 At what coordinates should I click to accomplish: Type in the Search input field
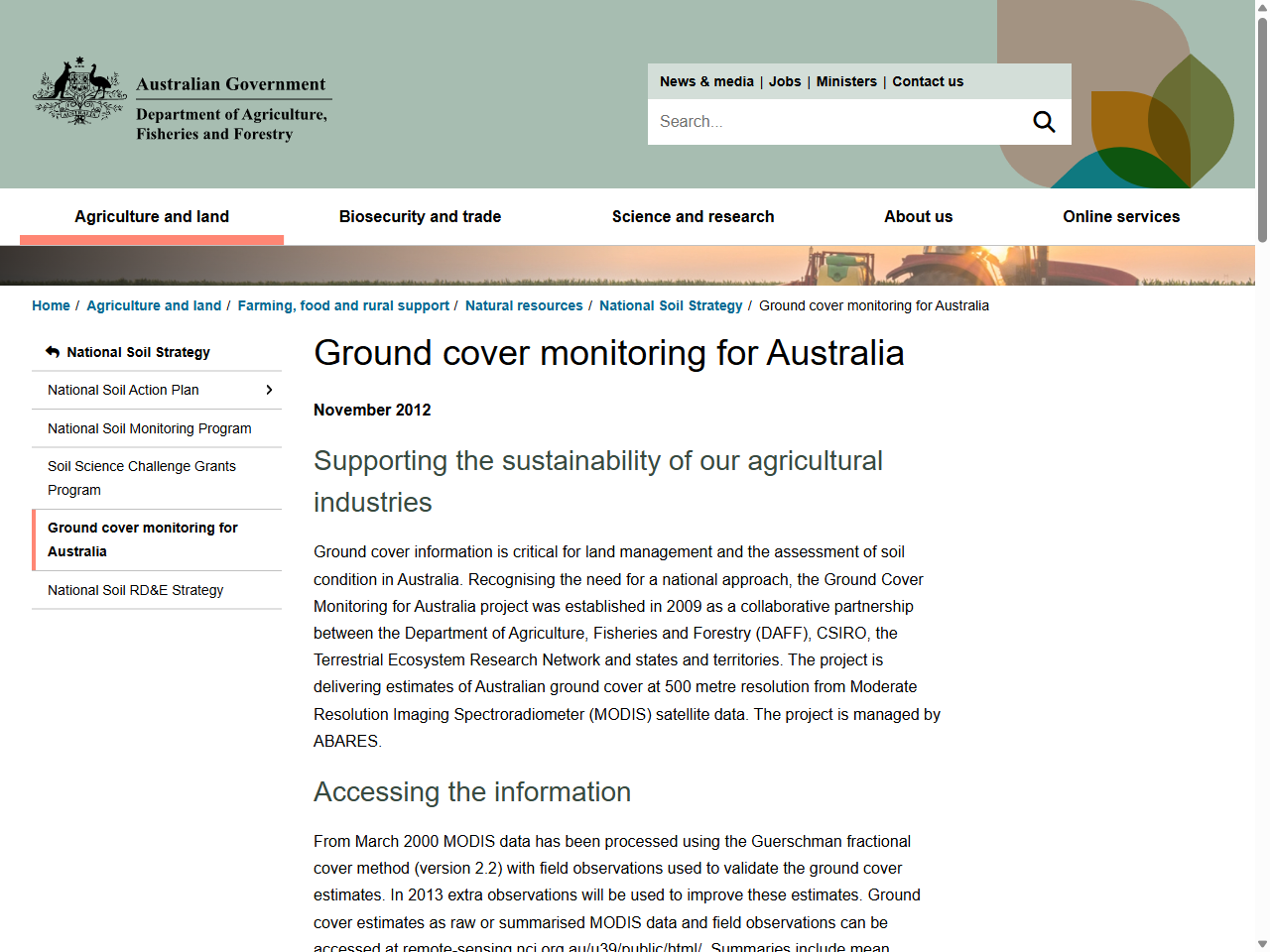point(833,122)
